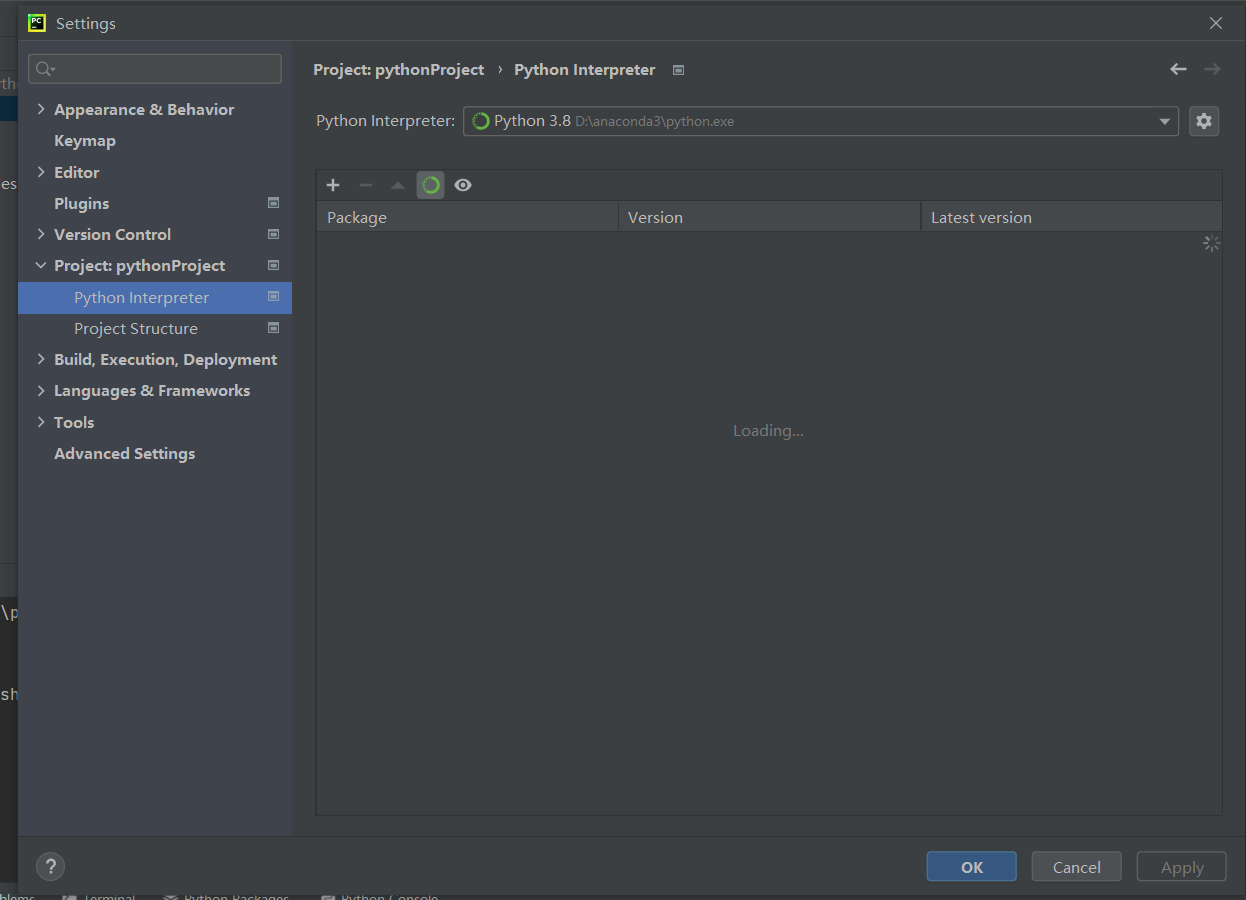Click the project-level icon beside breadcrumb title
This screenshot has height=900, width=1246.
679,70
